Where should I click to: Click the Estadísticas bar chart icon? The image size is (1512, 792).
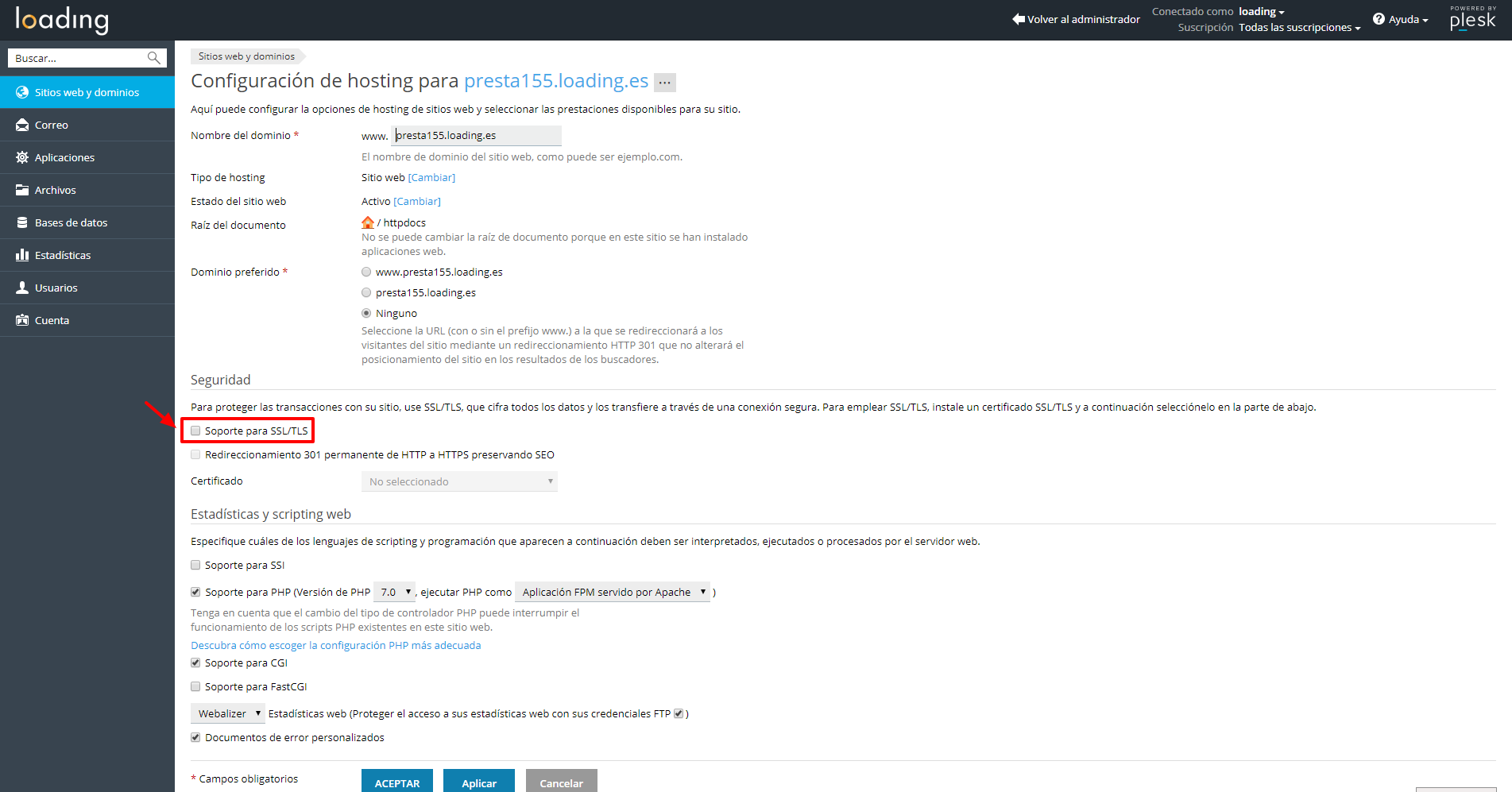tap(22, 255)
